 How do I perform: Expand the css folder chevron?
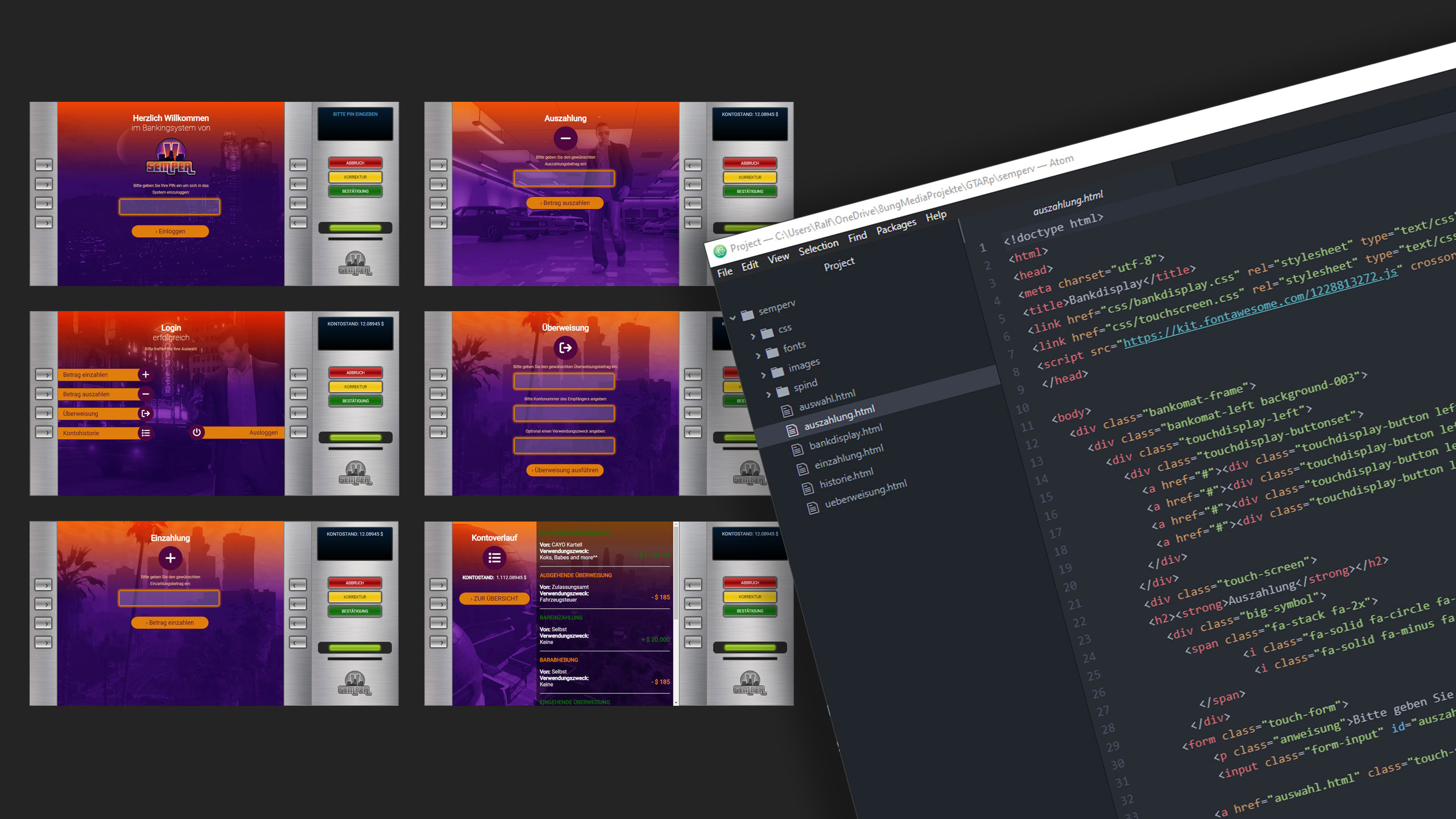pyautogui.click(x=753, y=337)
